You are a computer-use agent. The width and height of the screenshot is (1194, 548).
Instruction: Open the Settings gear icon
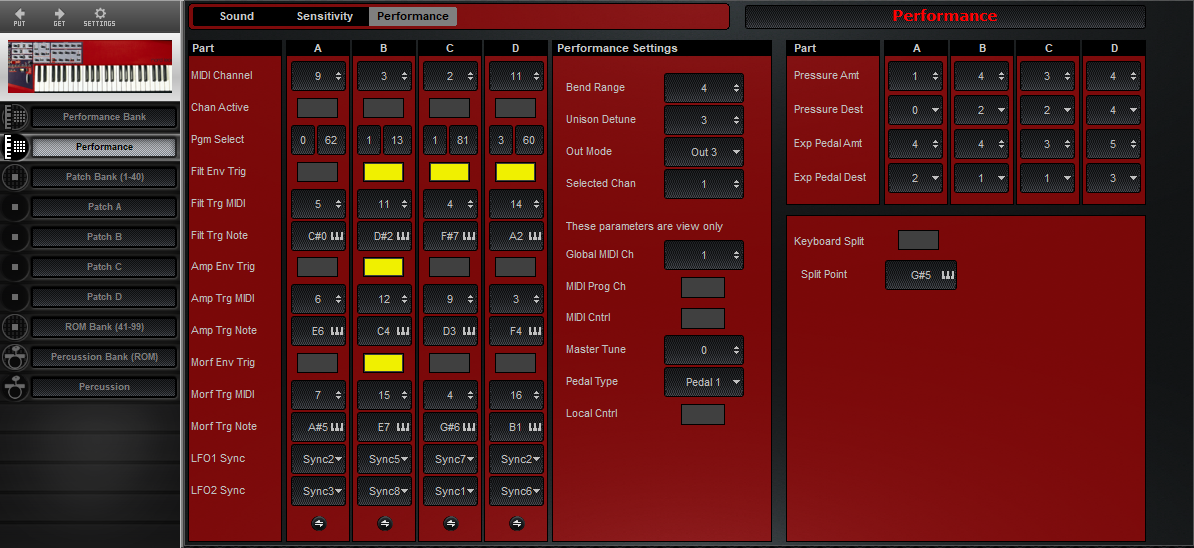pos(99,14)
